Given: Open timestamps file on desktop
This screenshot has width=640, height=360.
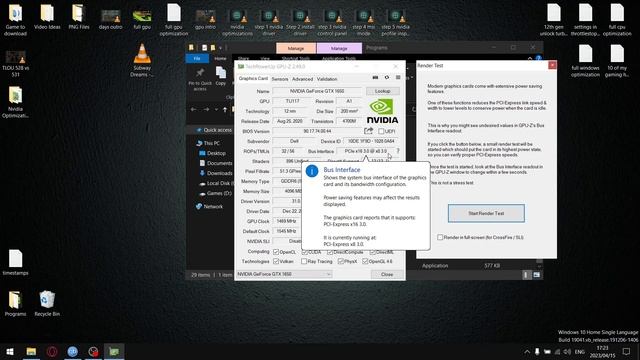Looking at the screenshot, I should tap(15, 262).
